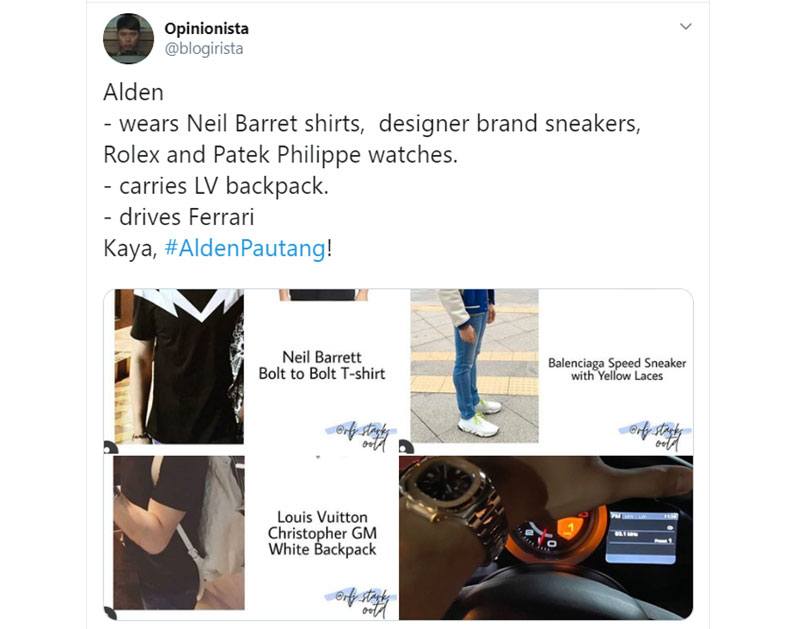The image size is (796, 629).
Task: Open the @blogirista handle link
Action: click(204, 49)
